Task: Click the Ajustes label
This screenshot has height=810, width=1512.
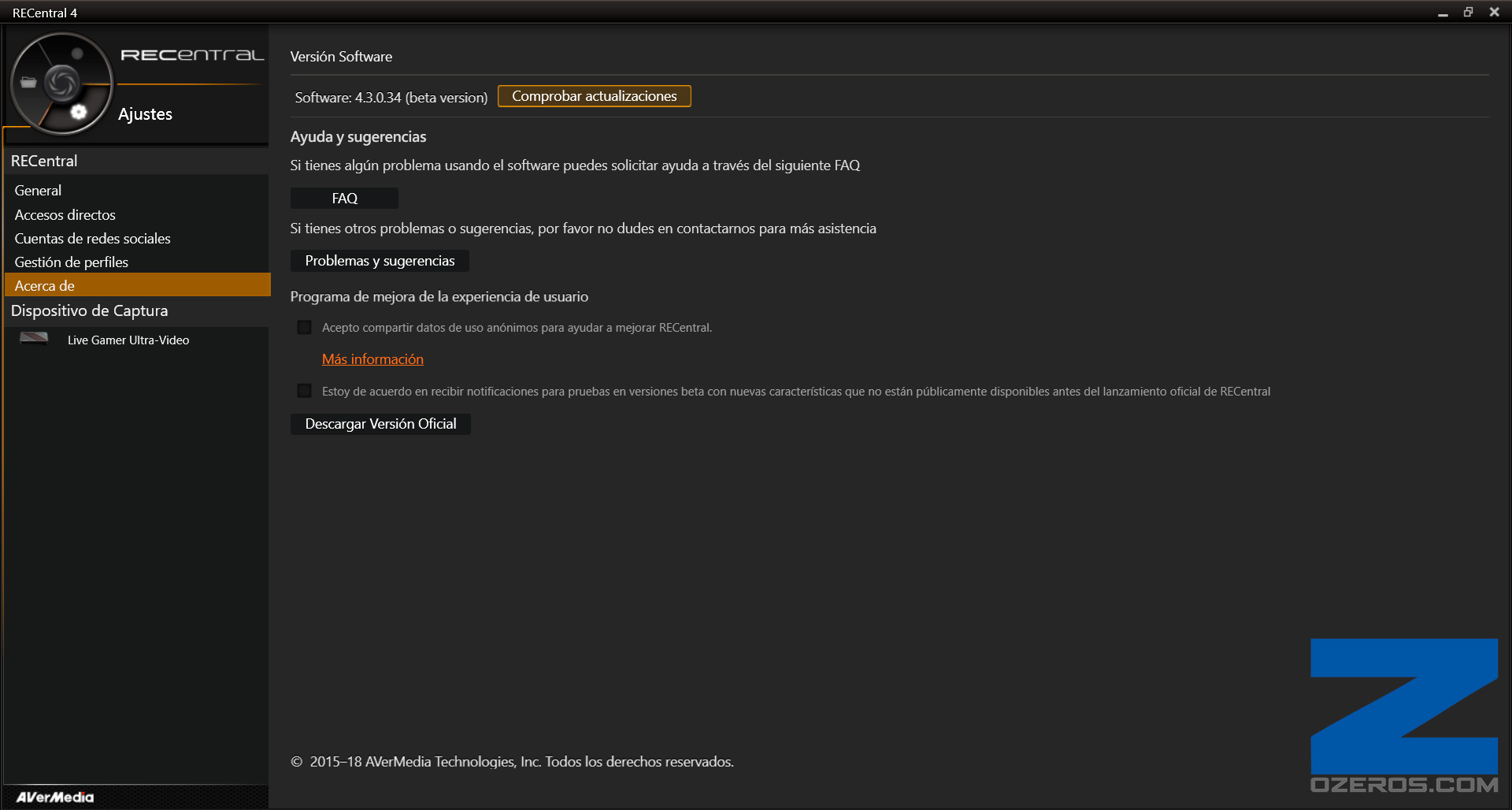Action: click(145, 114)
